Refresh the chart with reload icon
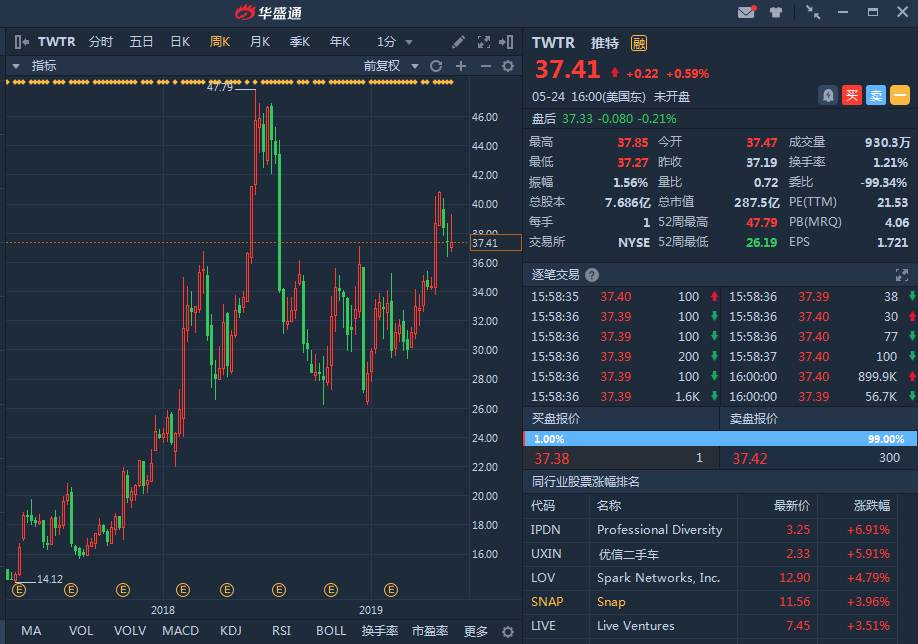This screenshot has height=644, width=918. 436,66
